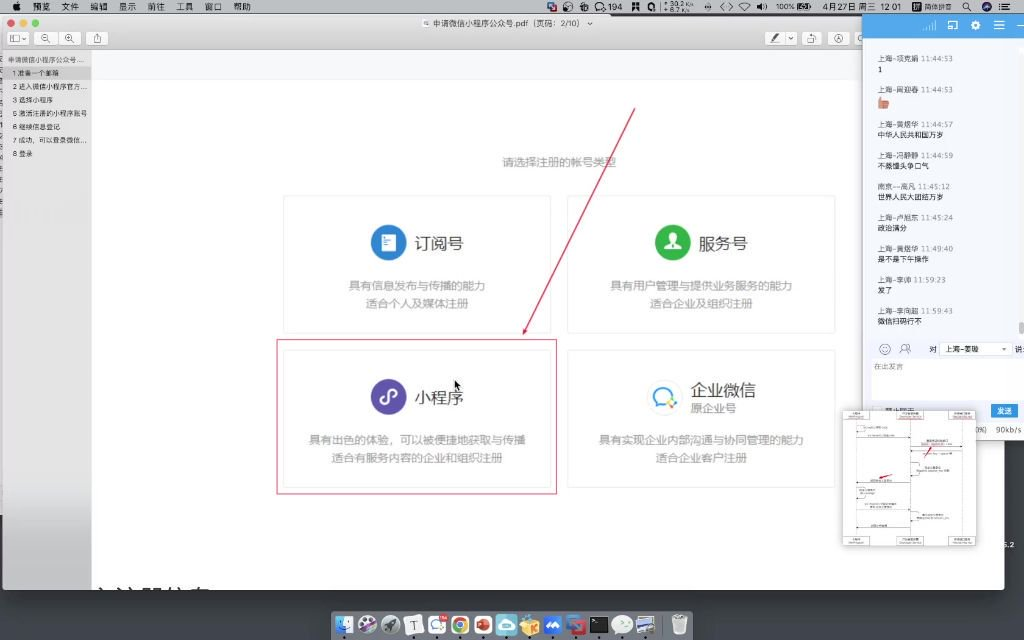Click the battery 100% status indicator
Viewport: 1024px width, 640px height.
coord(793,7)
